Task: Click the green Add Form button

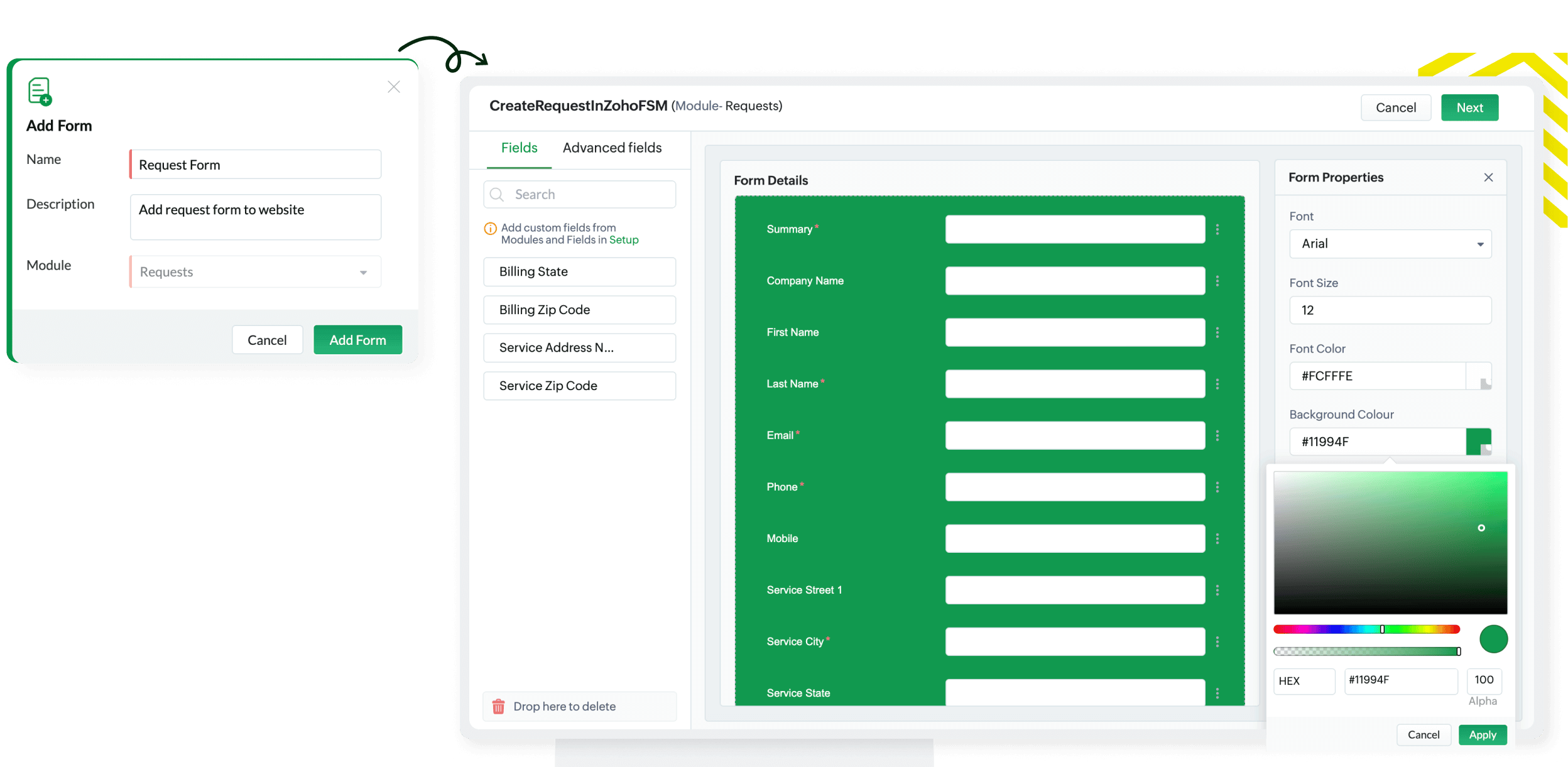Action: pos(357,340)
